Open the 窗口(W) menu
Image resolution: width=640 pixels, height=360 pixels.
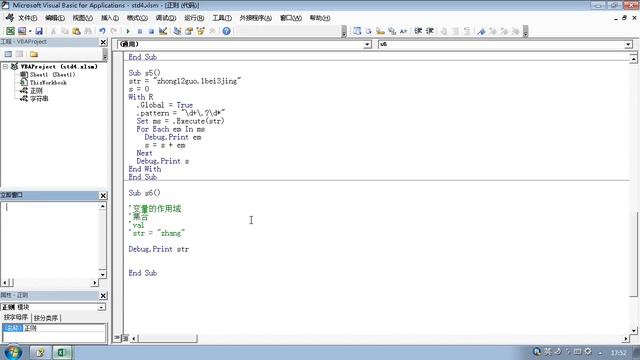(291, 18)
